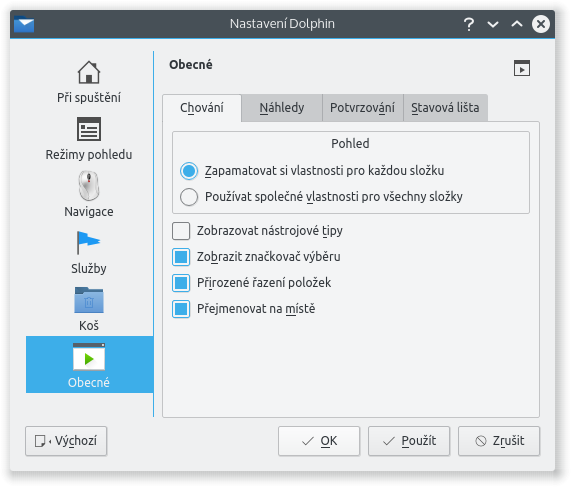Toggle 'Přirozené řazení položek' checkbox
Image resolution: width=571 pixels, height=487 pixels.
click(x=251, y=283)
